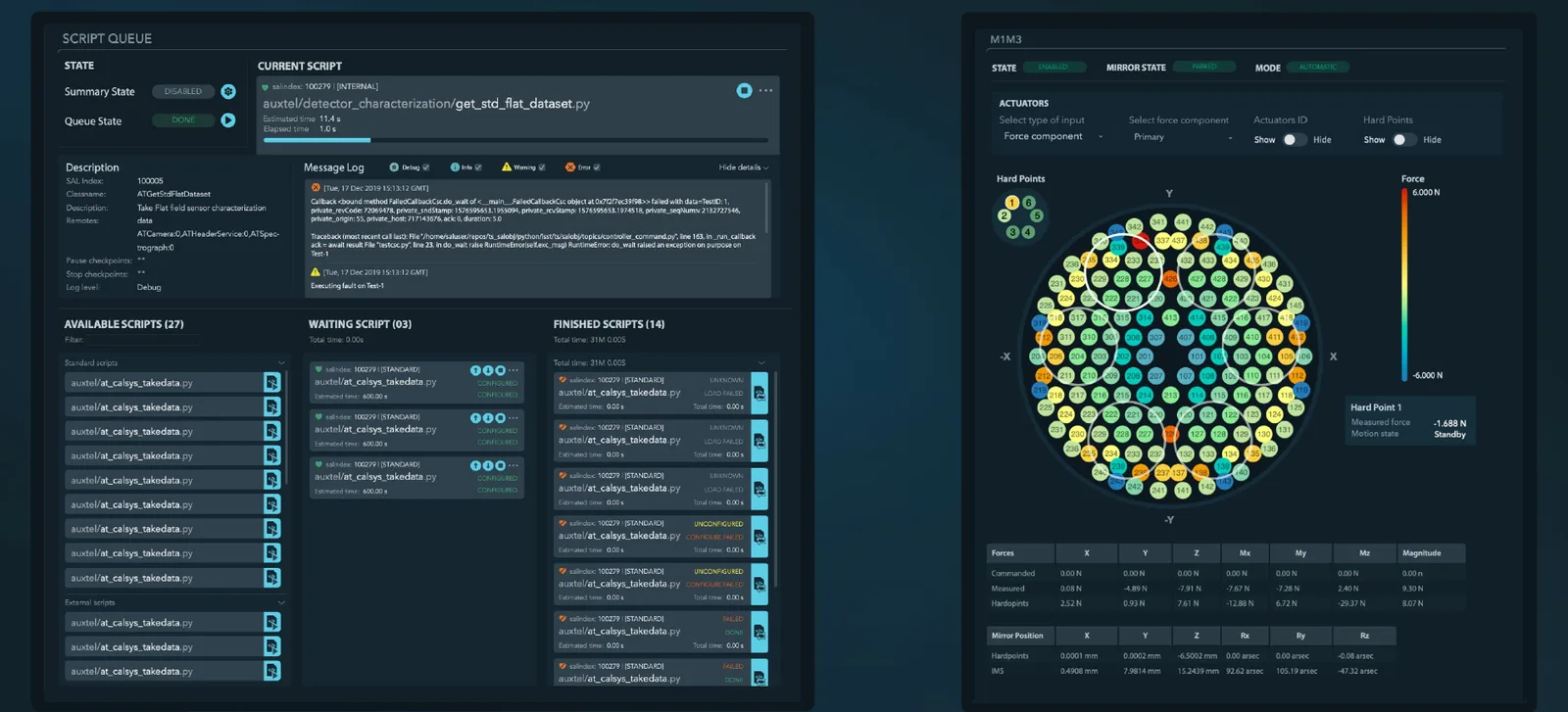Launch the first script under Standard scripts
This screenshot has height=712, width=1568.
pyautogui.click(x=272, y=382)
